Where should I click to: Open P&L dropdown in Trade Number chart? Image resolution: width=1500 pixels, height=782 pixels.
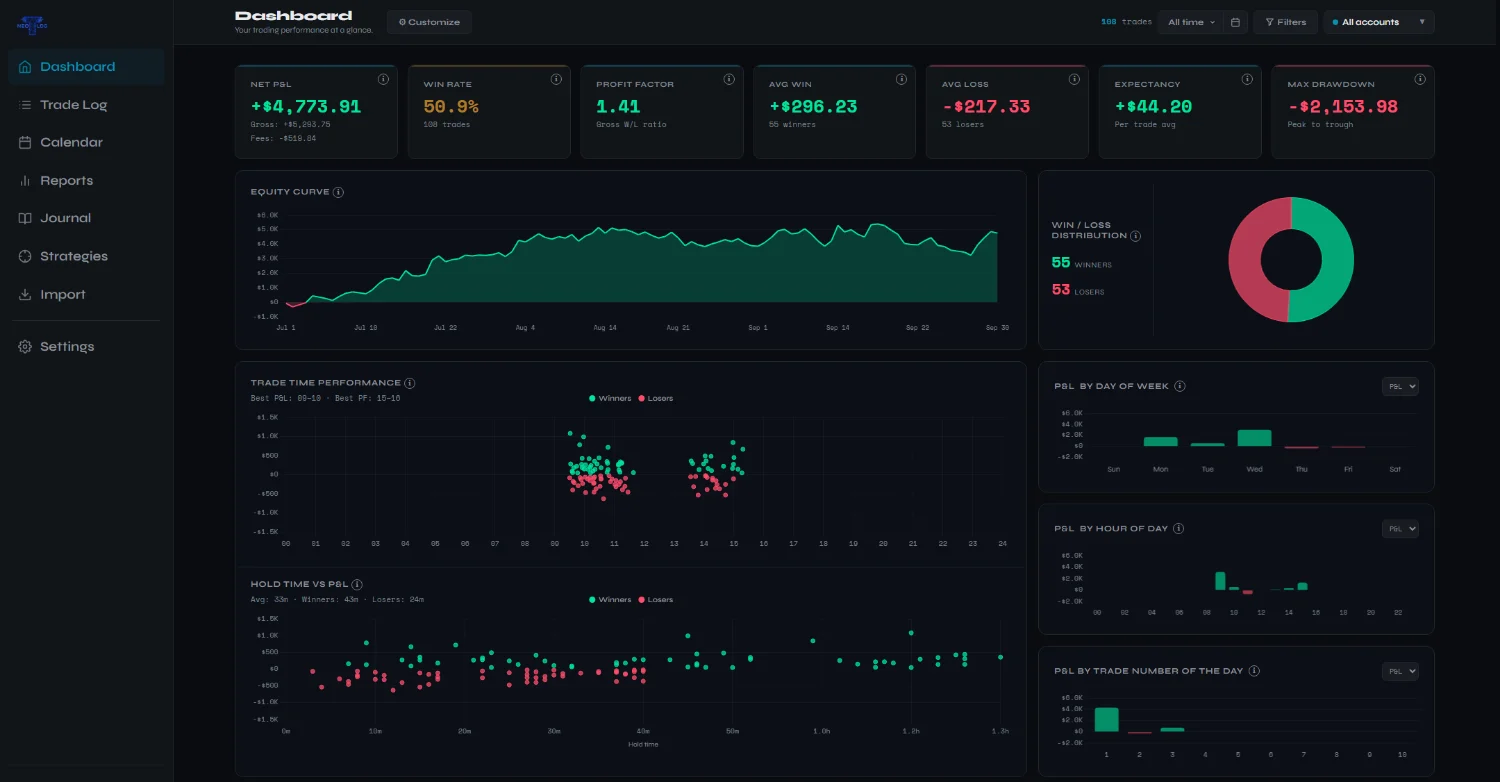click(1400, 672)
